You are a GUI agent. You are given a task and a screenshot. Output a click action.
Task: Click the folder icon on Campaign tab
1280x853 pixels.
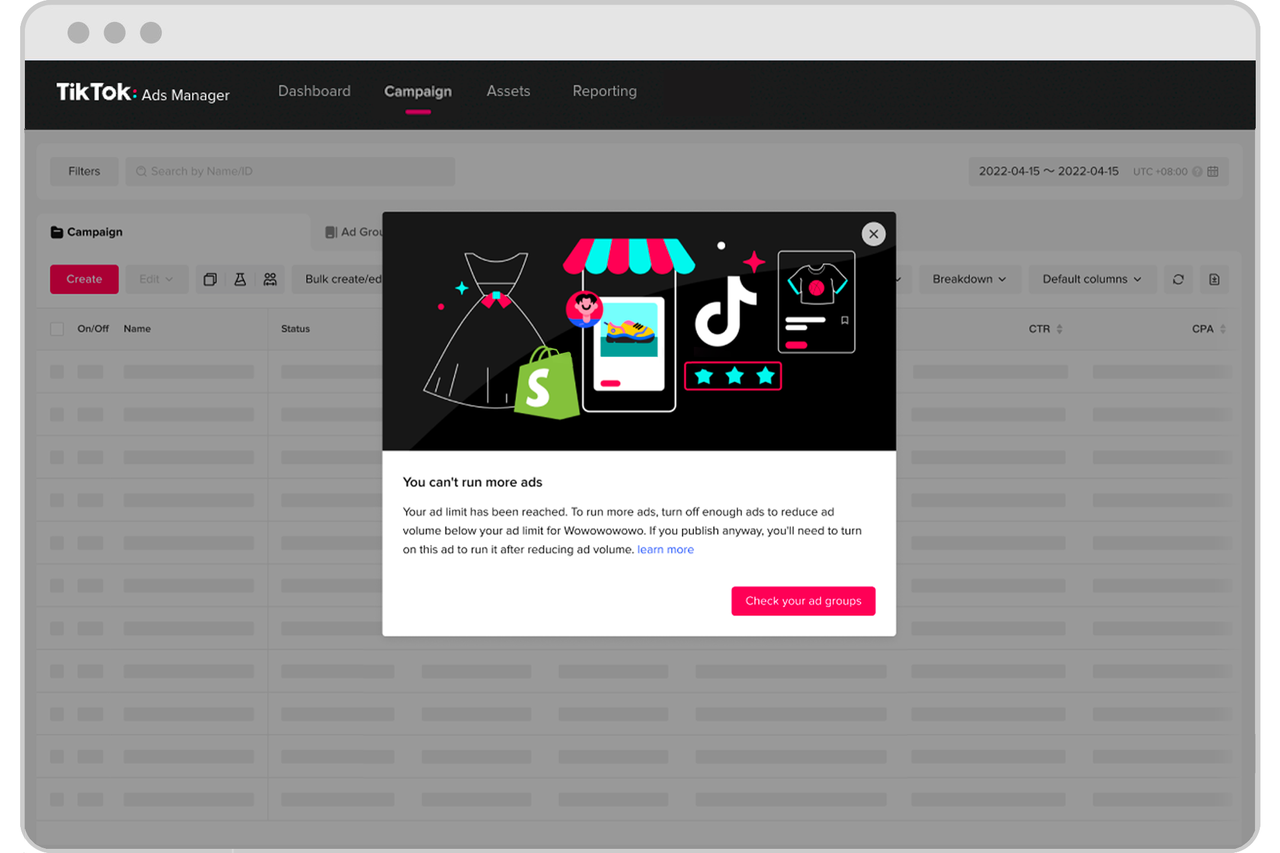[x=57, y=232]
